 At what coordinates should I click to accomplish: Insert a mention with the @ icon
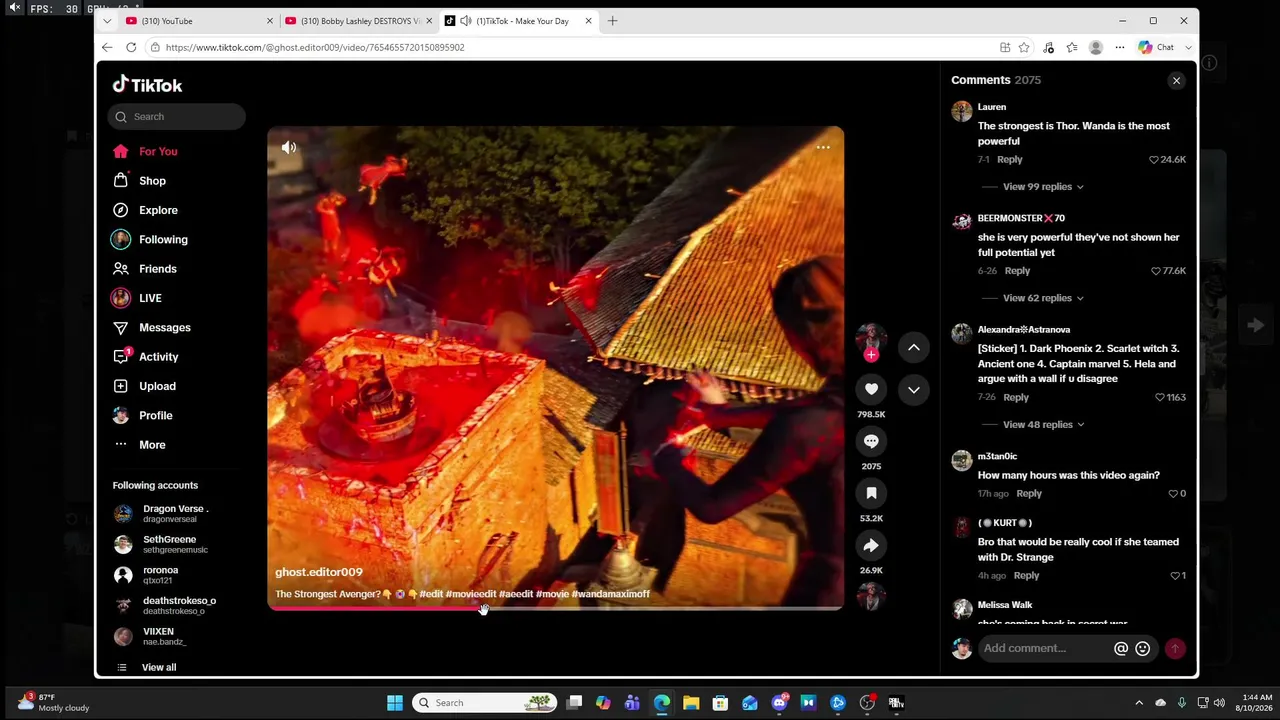(x=1121, y=649)
